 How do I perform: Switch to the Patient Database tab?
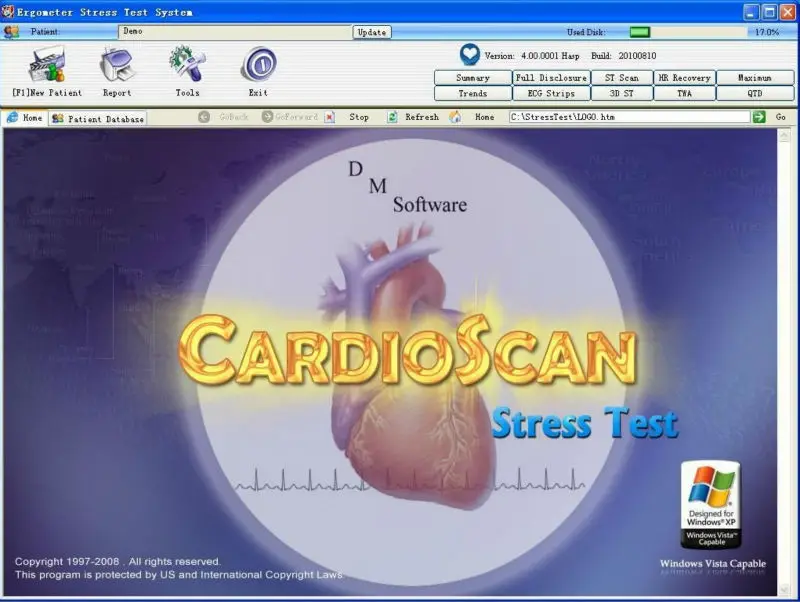pyautogui.click(x=99, y=117)
